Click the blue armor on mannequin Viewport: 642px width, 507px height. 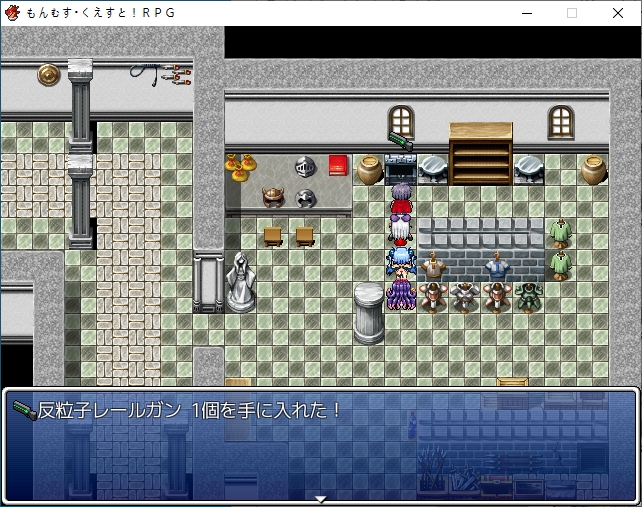(497, 266)
